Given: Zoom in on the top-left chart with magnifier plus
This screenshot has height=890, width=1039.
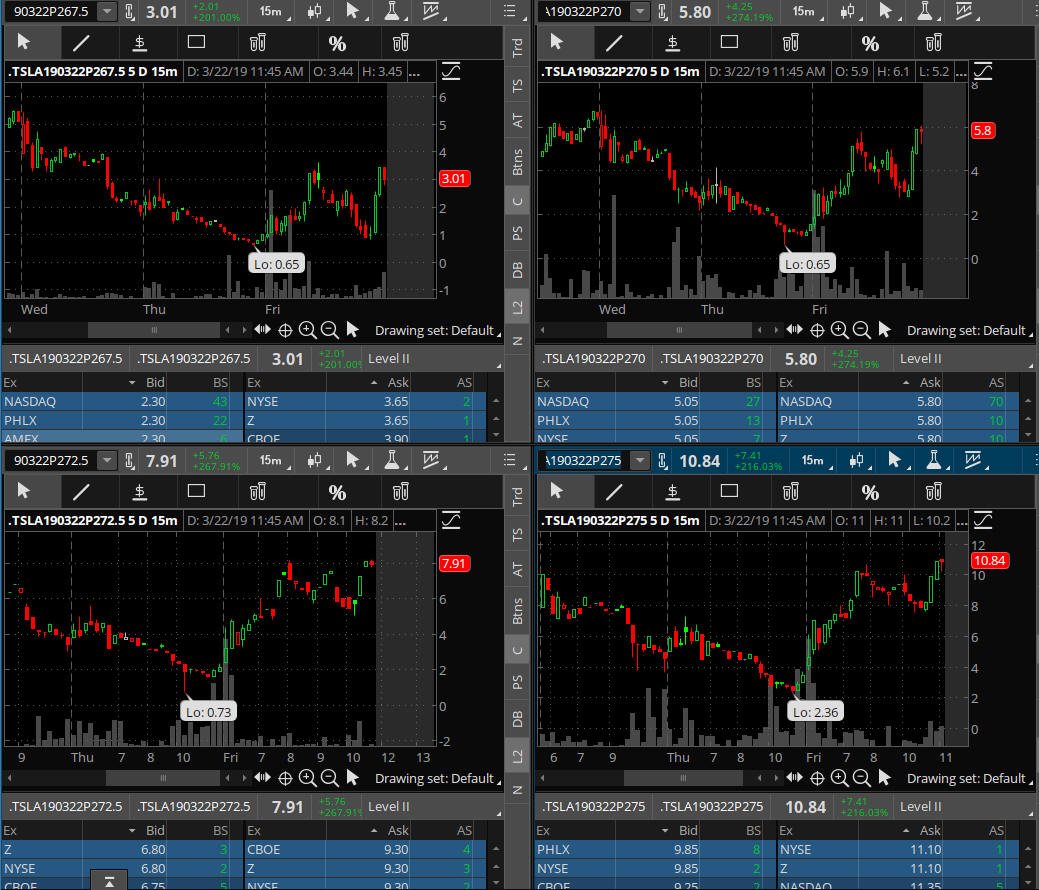Looking at the screenshot, I should (x=307, y=330).
